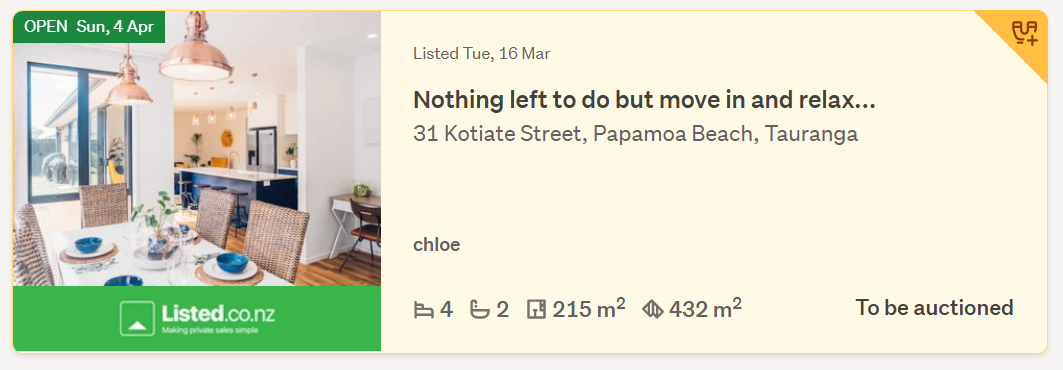Viewport: 1063px width, 370px height.
Task: Click the bedroom bed icon
Action: point(424,310)
